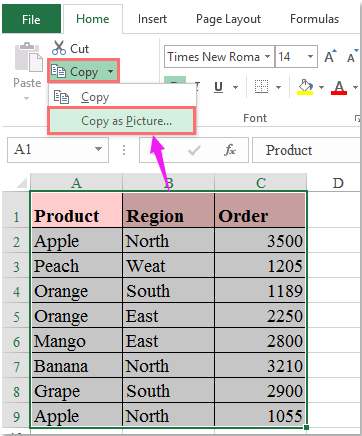Select column A header
362x436 pixels.
point(76,183)
